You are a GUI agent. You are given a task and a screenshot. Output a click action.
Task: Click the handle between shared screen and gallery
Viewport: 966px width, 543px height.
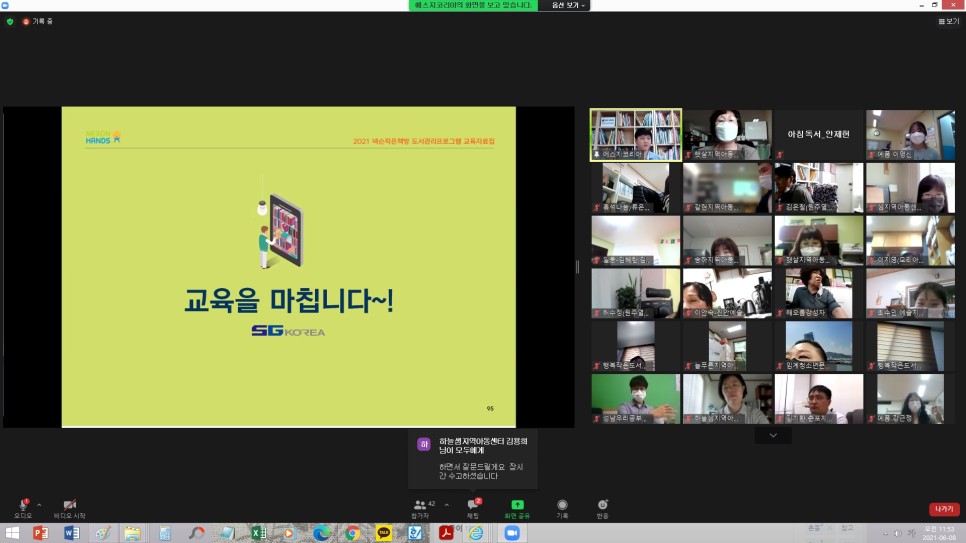click(x=577, y=267)
